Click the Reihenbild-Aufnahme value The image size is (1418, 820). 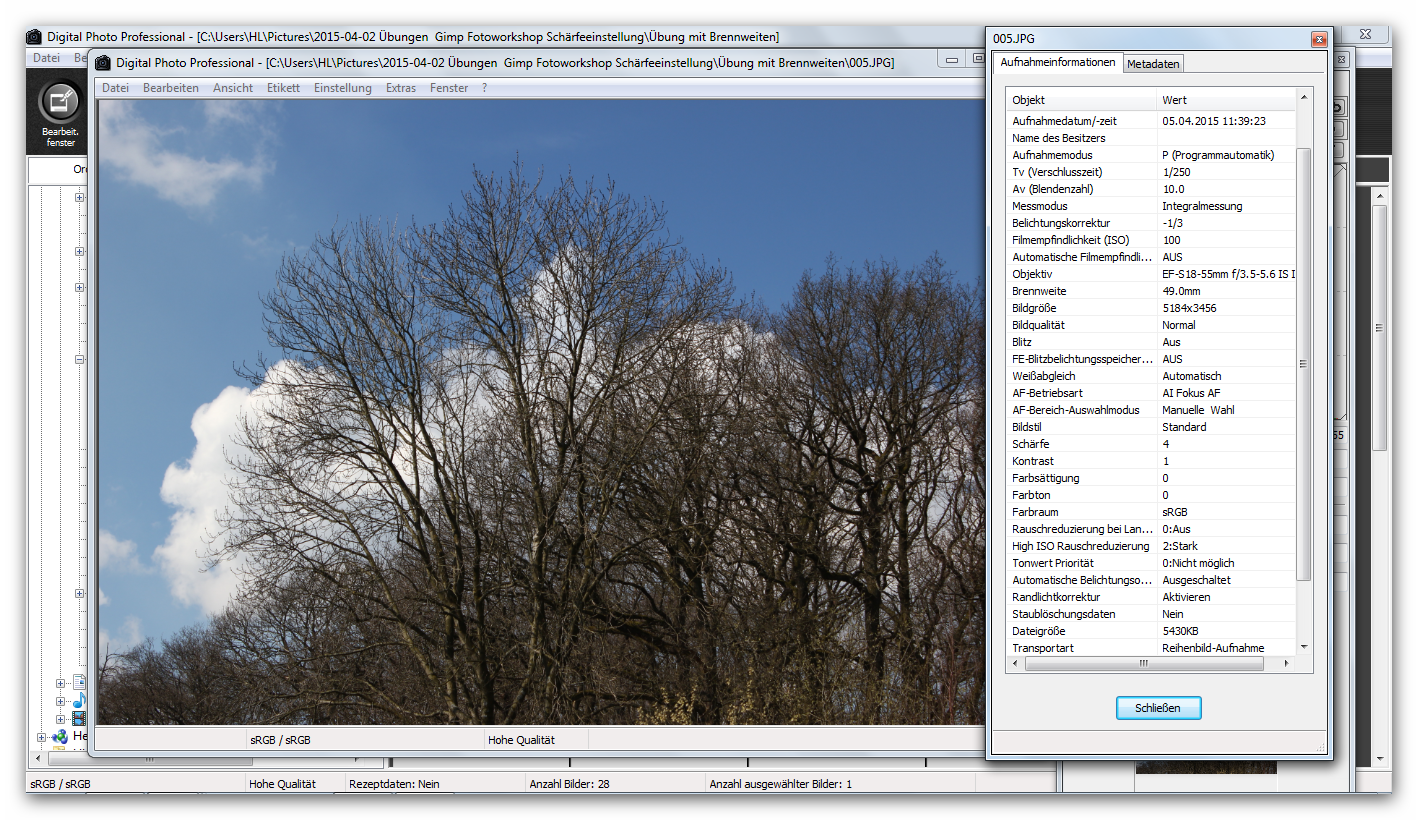pyautogui.click(x=1213, y=648)
